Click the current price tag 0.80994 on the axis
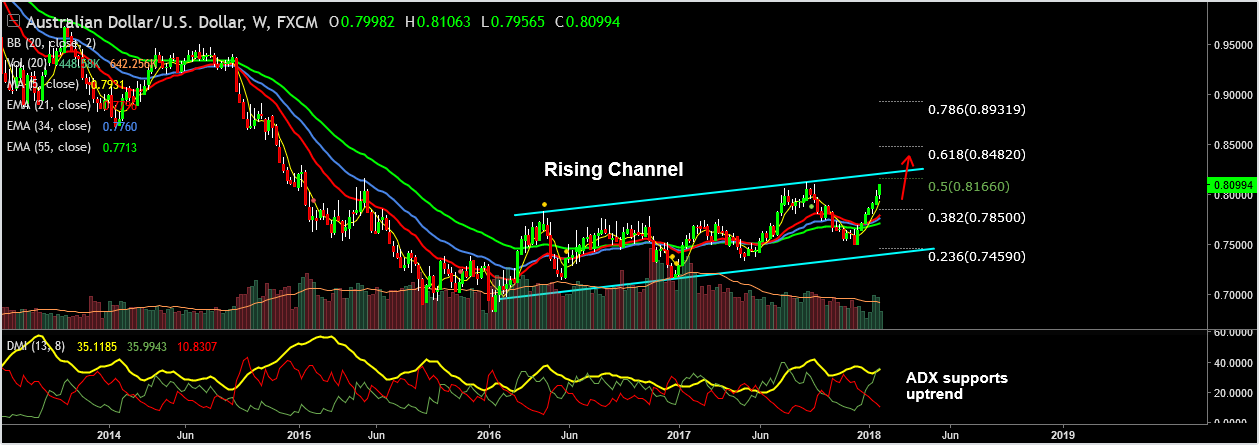1259x445 pixels. pyautogui.click(x=1231, y=184)
